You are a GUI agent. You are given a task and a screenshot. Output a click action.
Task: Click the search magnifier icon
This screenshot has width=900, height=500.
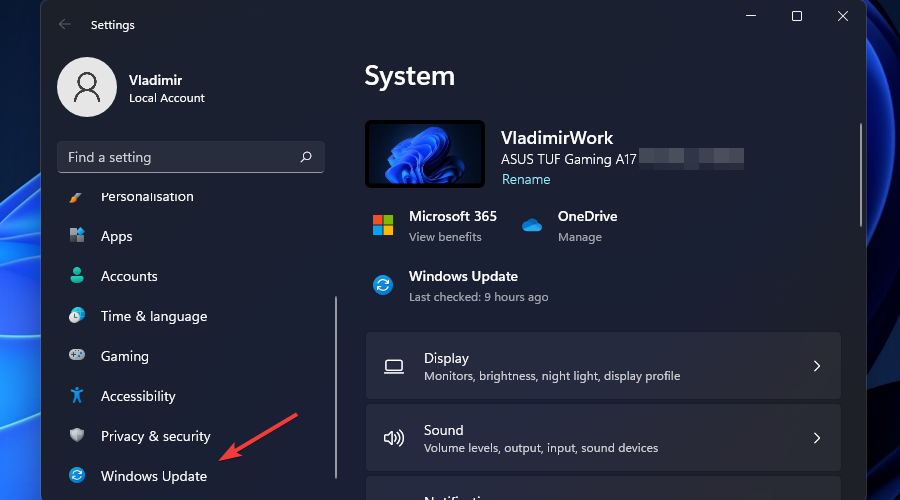[307, 157]
